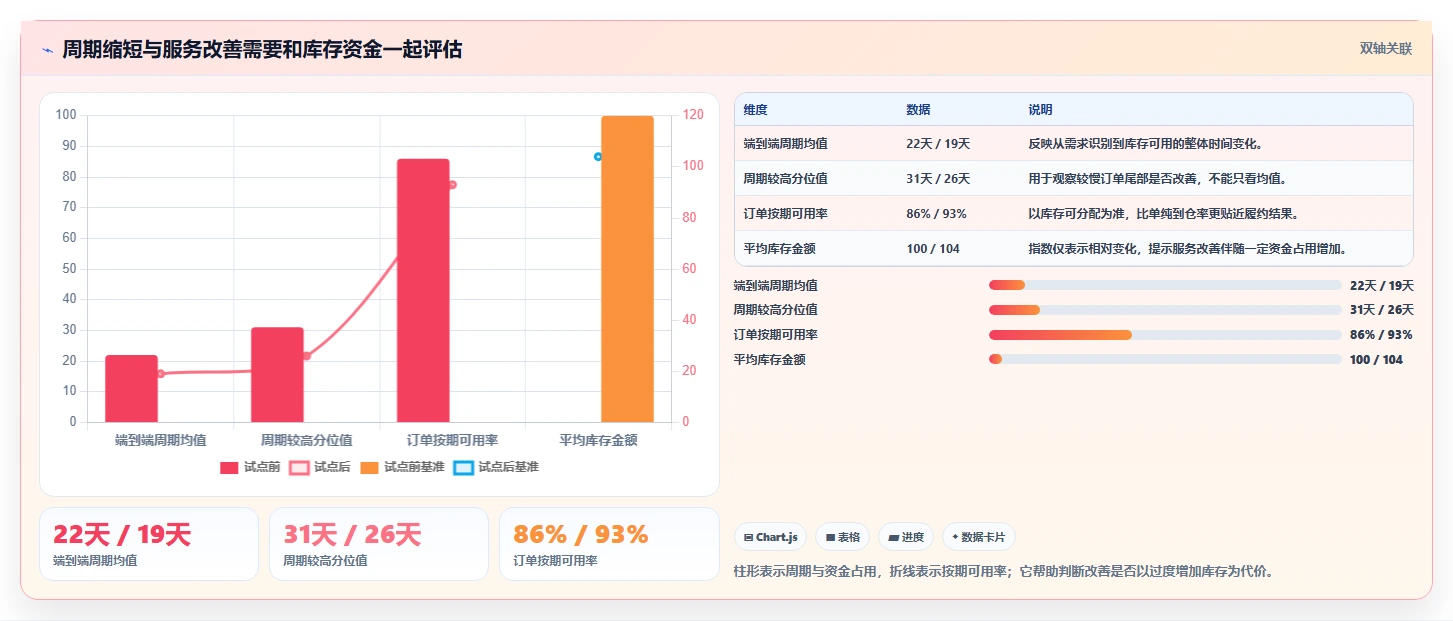This screenshot has width=1453, height=621.
Task: Click the 端到端周期均值 progress bar
Action: click(1165, 285)
